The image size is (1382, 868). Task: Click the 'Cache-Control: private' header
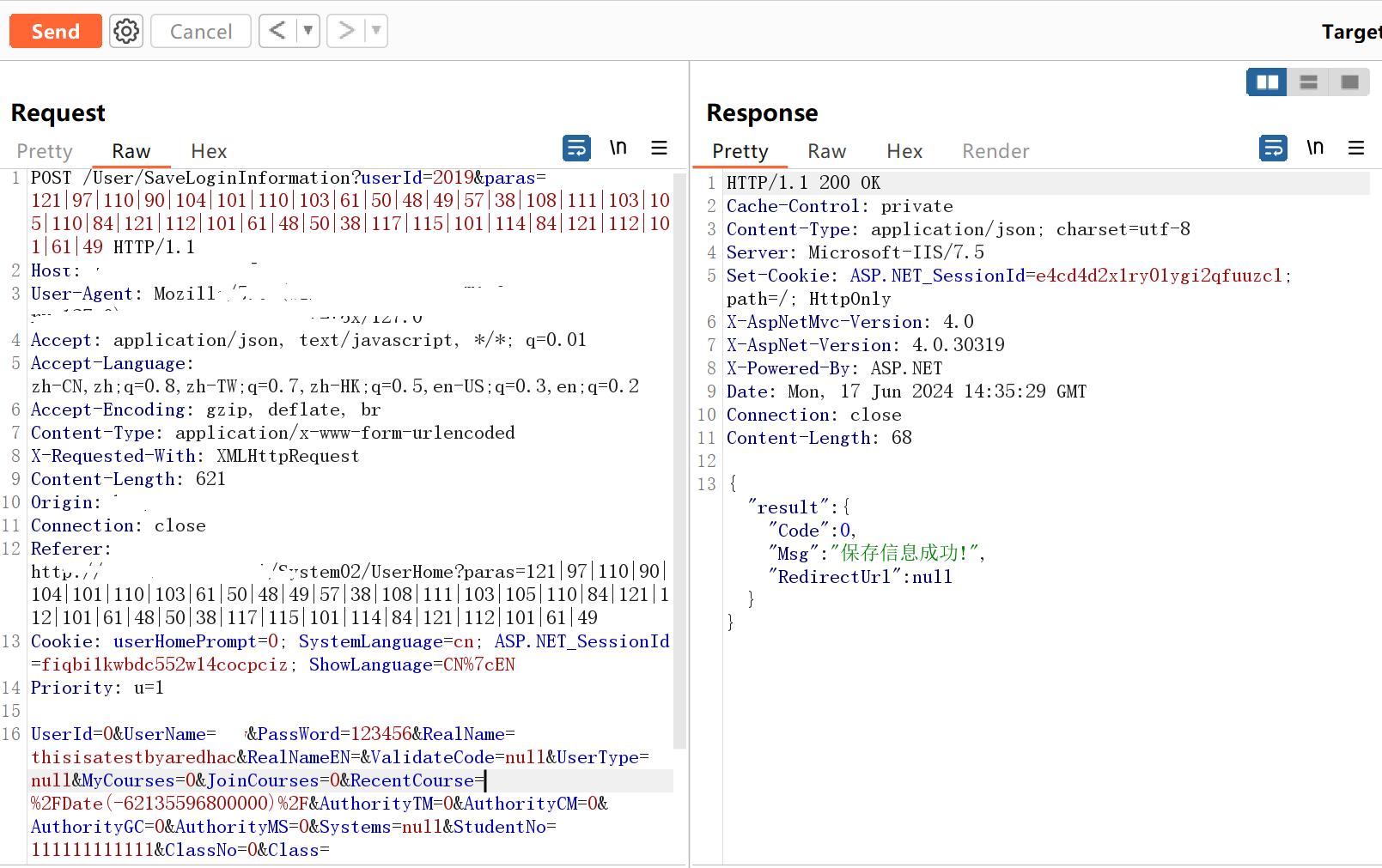840,206
